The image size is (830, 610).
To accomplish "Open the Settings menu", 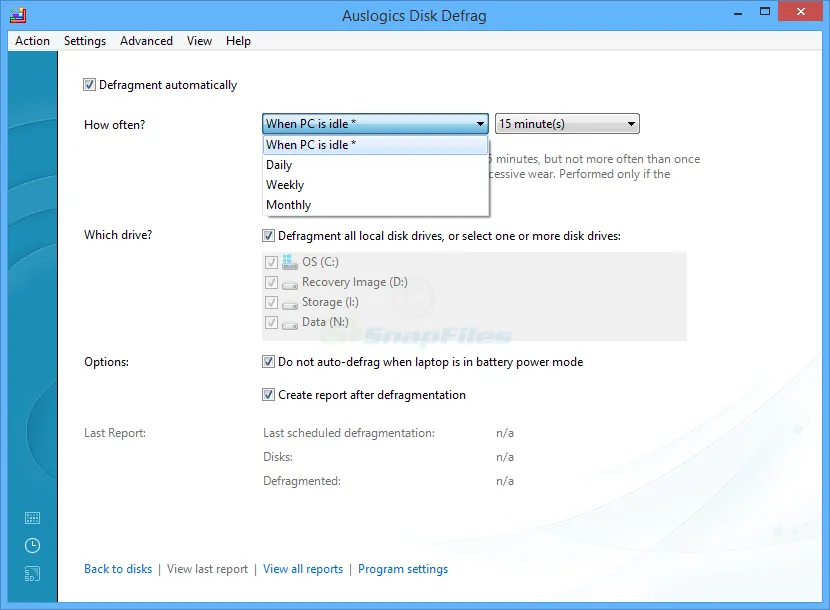I will click(x=85, y=41).
